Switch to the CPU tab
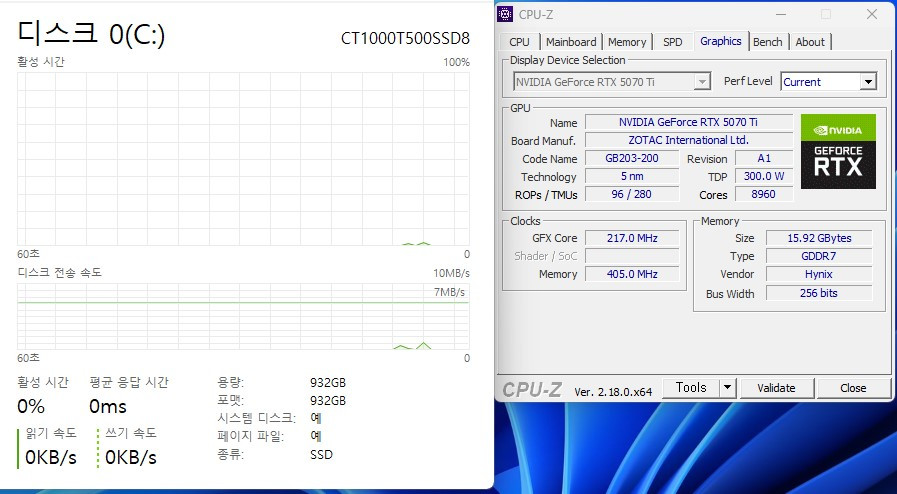897x494 pixels. pos(519,42)
